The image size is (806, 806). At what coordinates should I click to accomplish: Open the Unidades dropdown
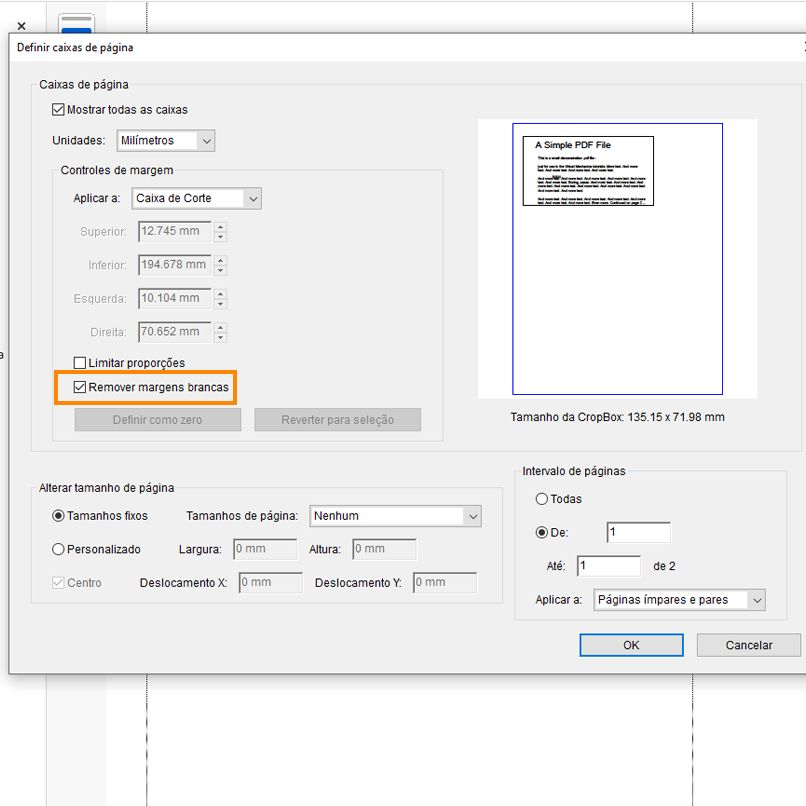205,141
